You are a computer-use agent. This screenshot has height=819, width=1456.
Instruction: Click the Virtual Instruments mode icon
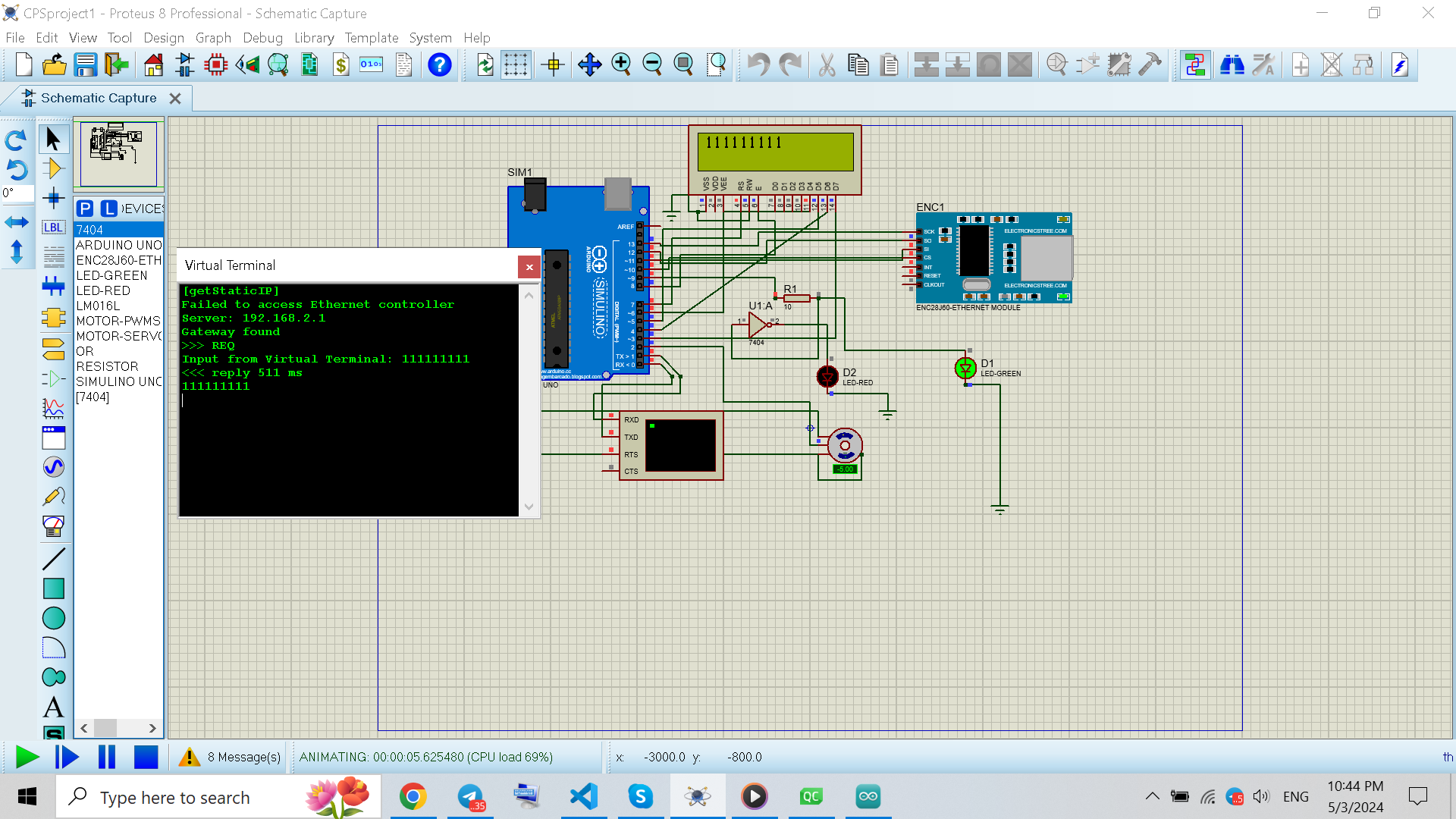tap(53, 526)
